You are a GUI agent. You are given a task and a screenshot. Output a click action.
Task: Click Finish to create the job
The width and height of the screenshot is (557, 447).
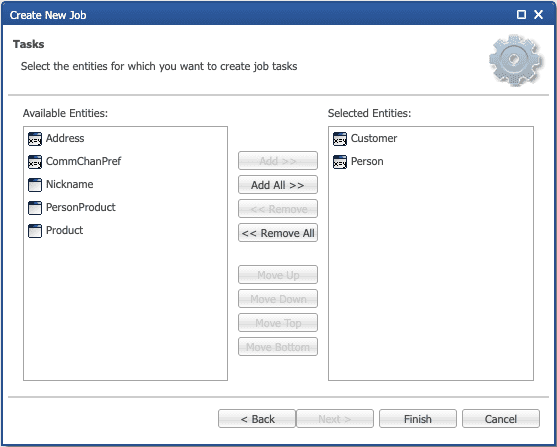[x=418, y=419]
